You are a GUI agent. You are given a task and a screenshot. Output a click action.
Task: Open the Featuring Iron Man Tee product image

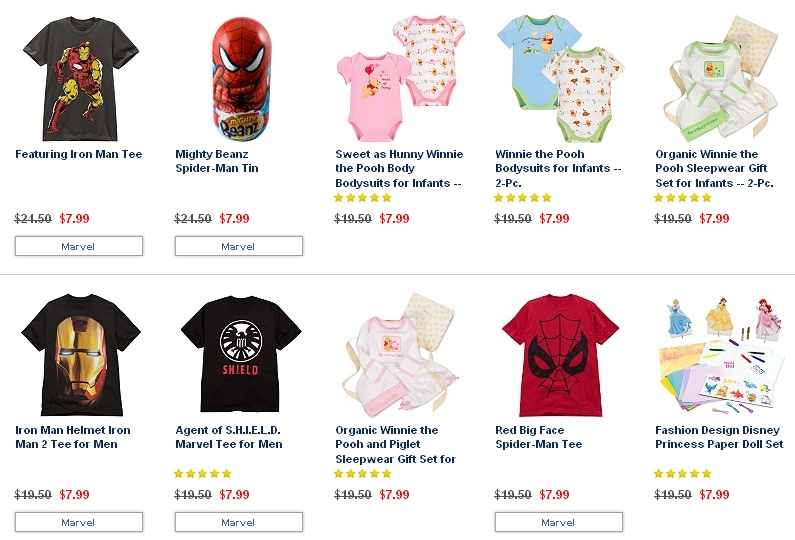pos(78,78)
